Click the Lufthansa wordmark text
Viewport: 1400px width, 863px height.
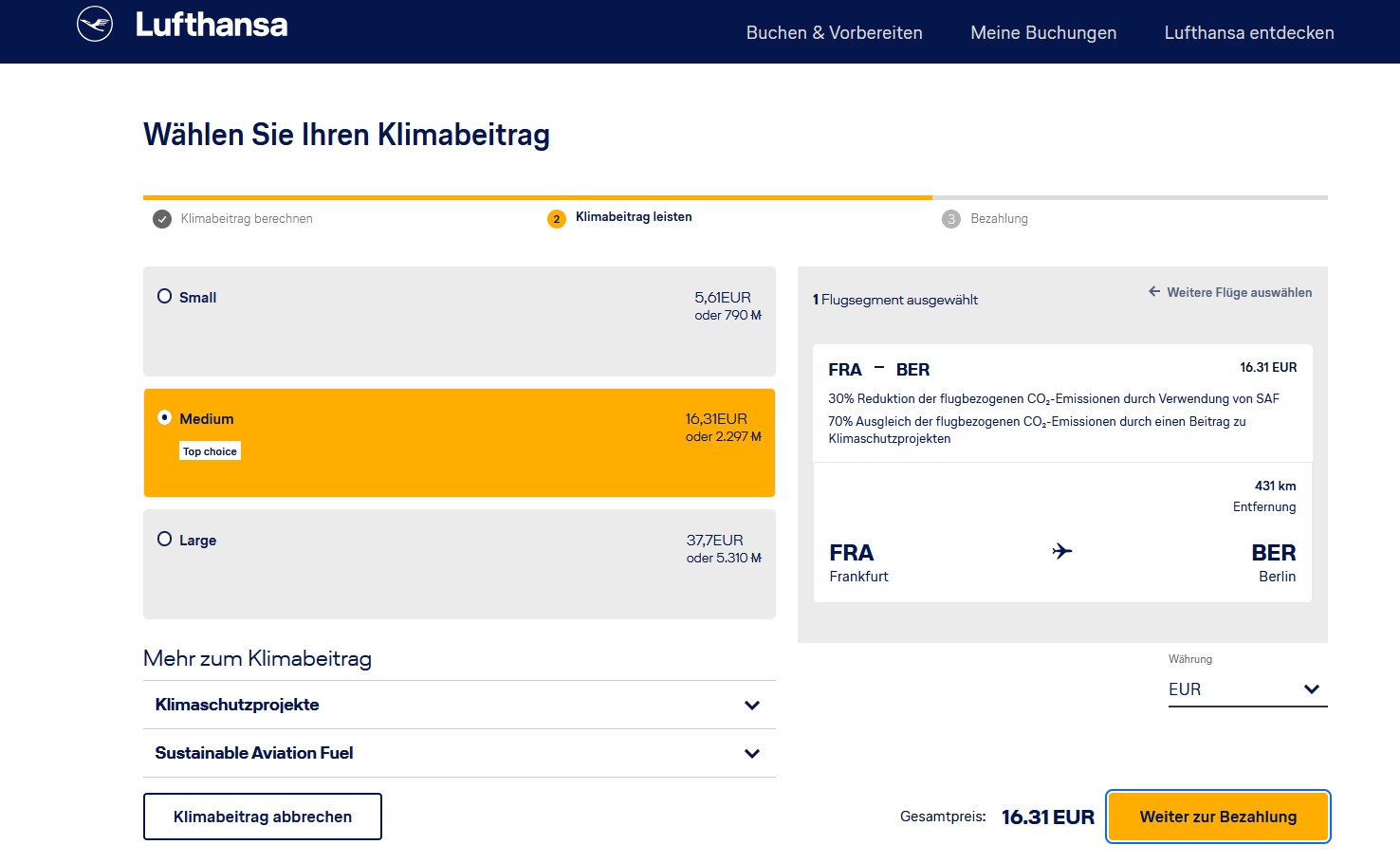212,25
